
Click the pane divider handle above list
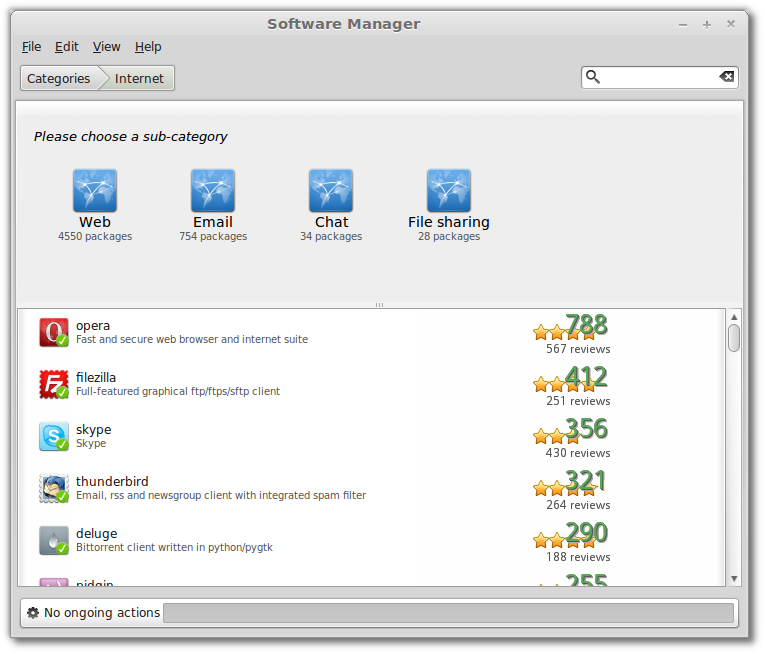tap(380, 305)
